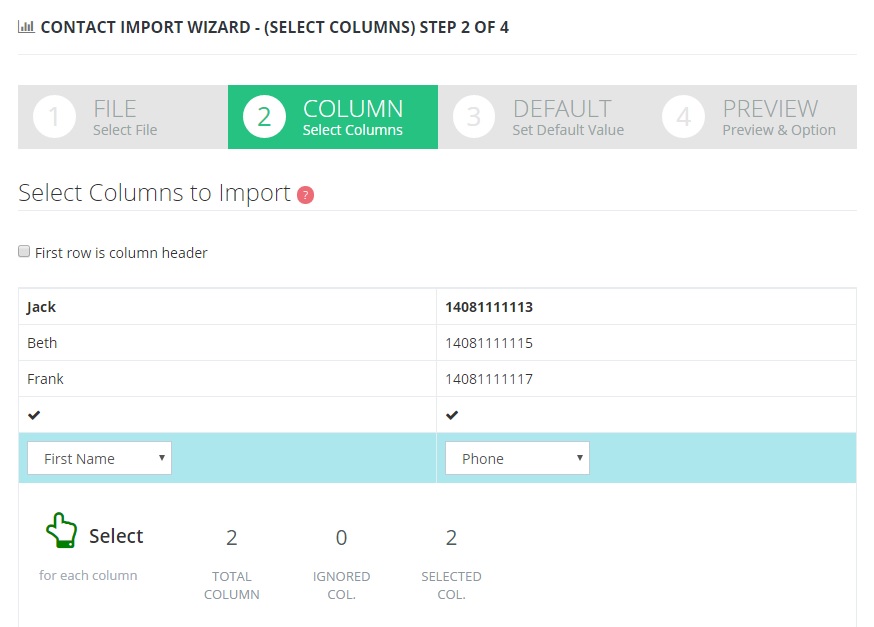Viewport: 874px width, 627px height.
Task: Switch to the PREVIEW step tab
Action: [x=769, y=116]
